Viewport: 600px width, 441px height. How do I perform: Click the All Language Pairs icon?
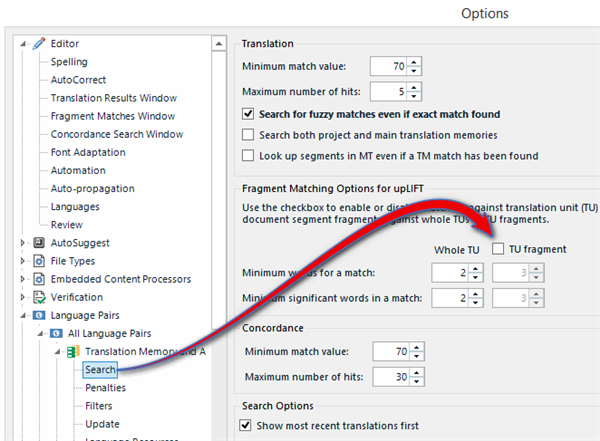pyautogui.click(x=56, y=333)
